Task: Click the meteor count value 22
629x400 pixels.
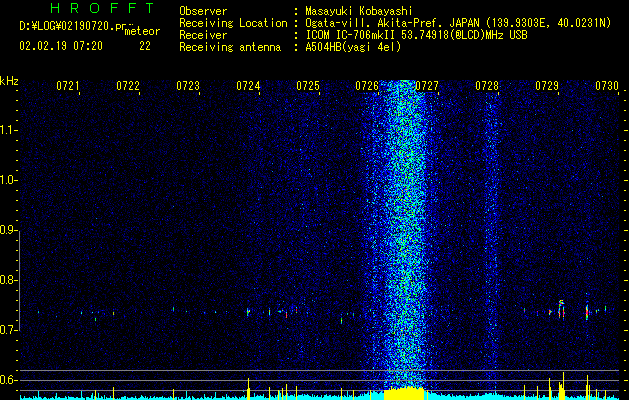Action: (145, 46)
